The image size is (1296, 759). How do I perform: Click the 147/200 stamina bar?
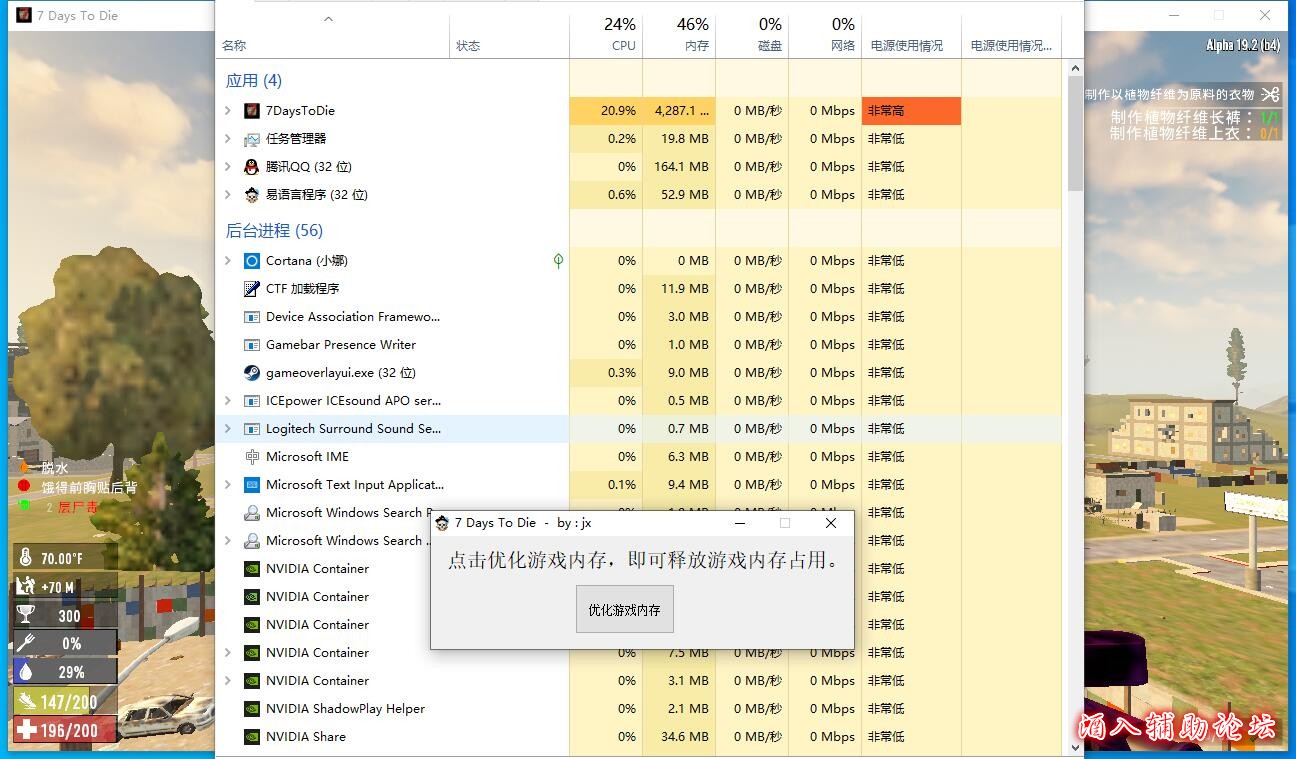[65, 702]
